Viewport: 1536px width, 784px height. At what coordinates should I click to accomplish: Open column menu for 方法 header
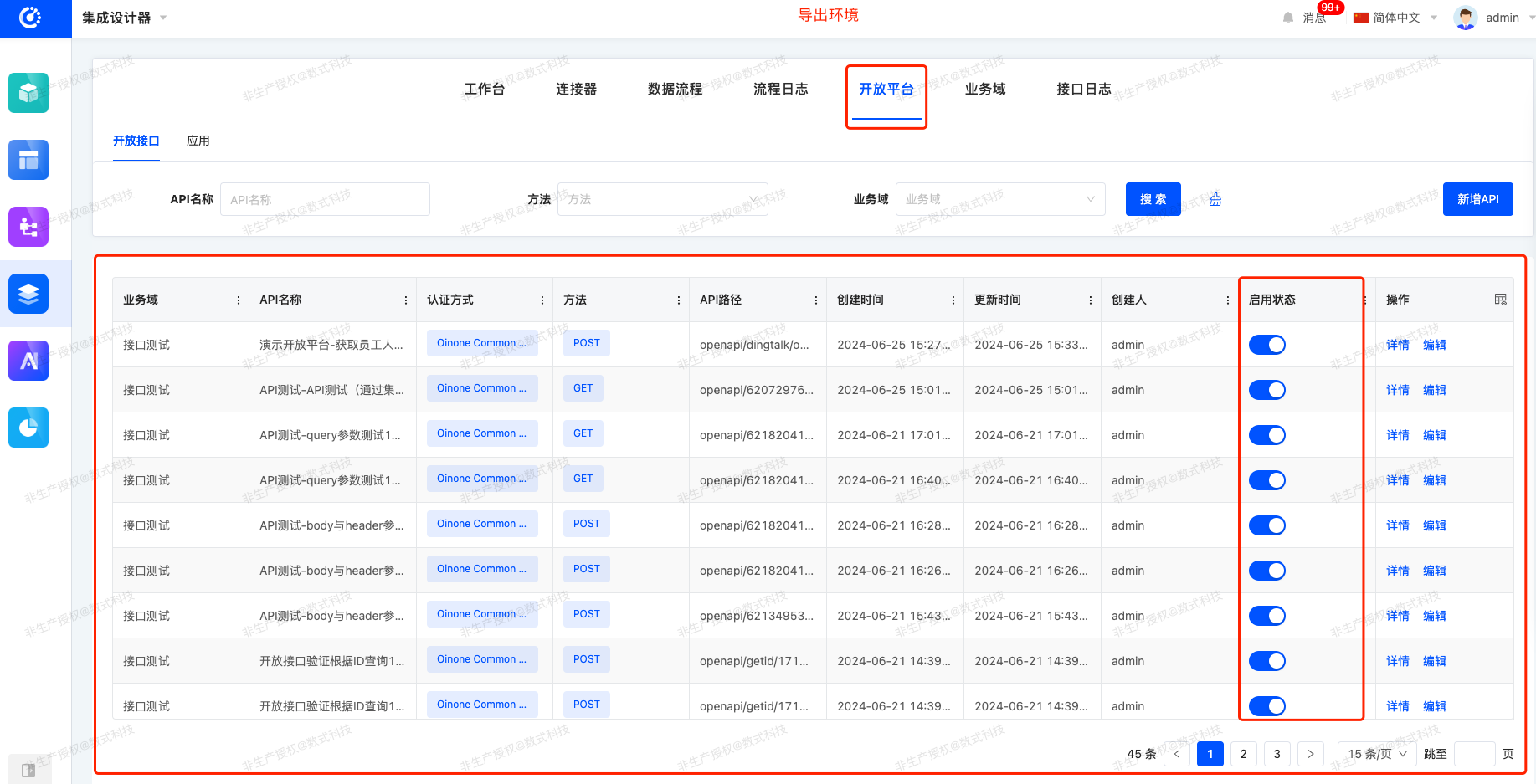point(679,300)
